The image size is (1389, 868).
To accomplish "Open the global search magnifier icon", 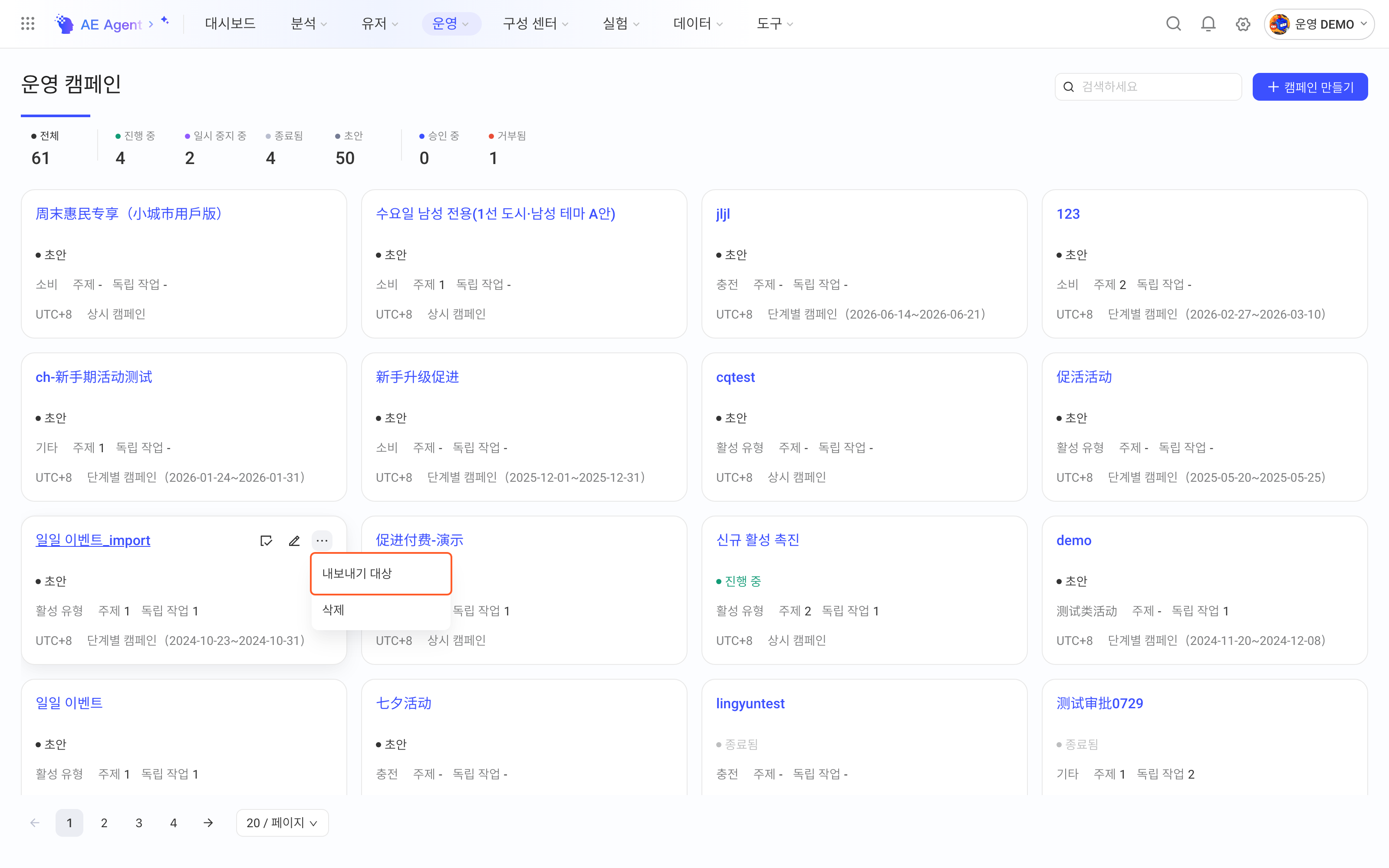I will coord(1173,23).
